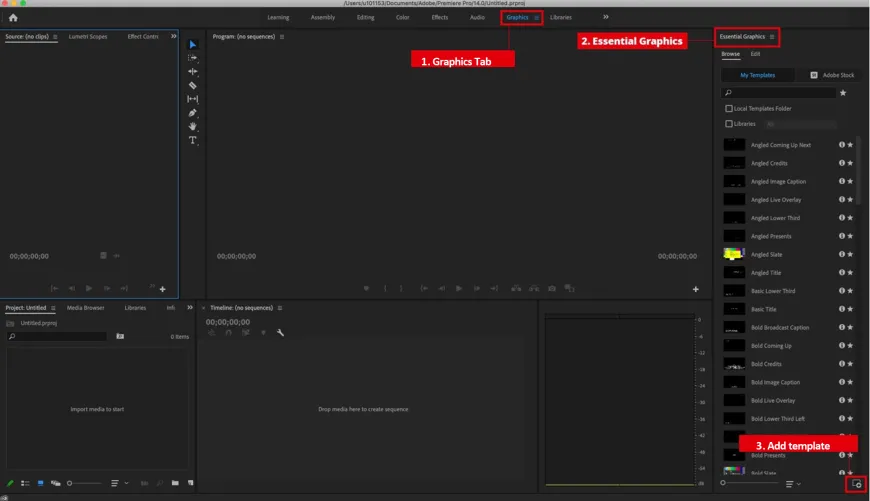870x501 pixels.
Task: Open Timeline panel menu
Action: (x=280, y=308)
